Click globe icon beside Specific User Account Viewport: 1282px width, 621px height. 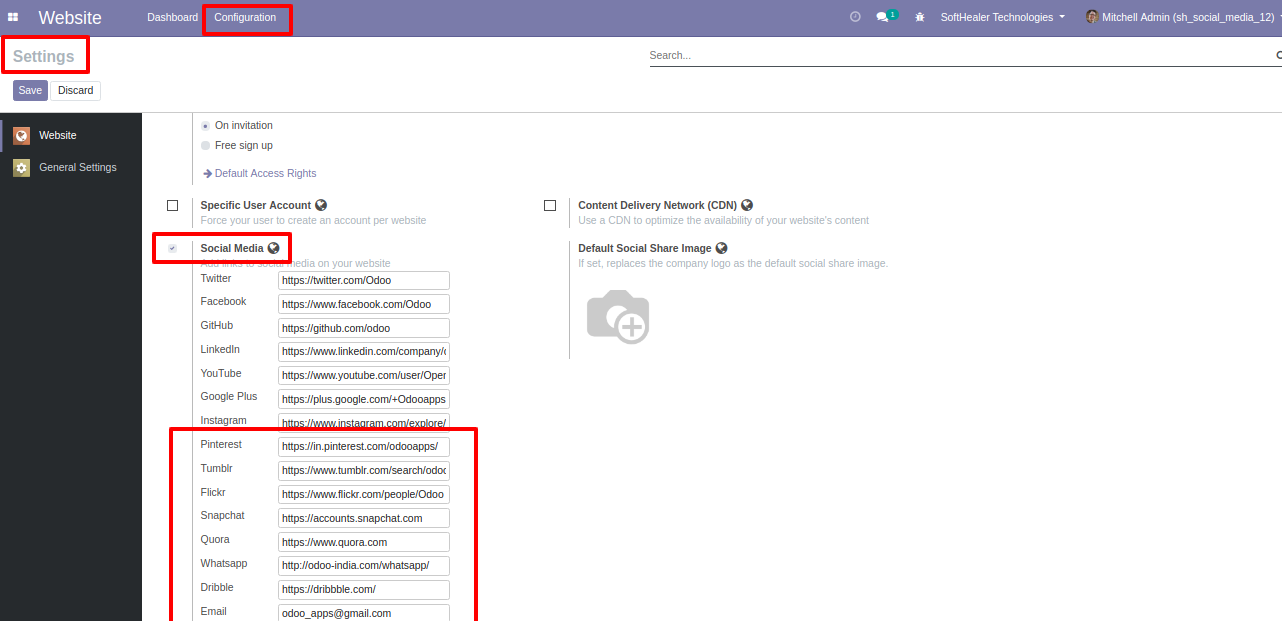pos(321,205)
